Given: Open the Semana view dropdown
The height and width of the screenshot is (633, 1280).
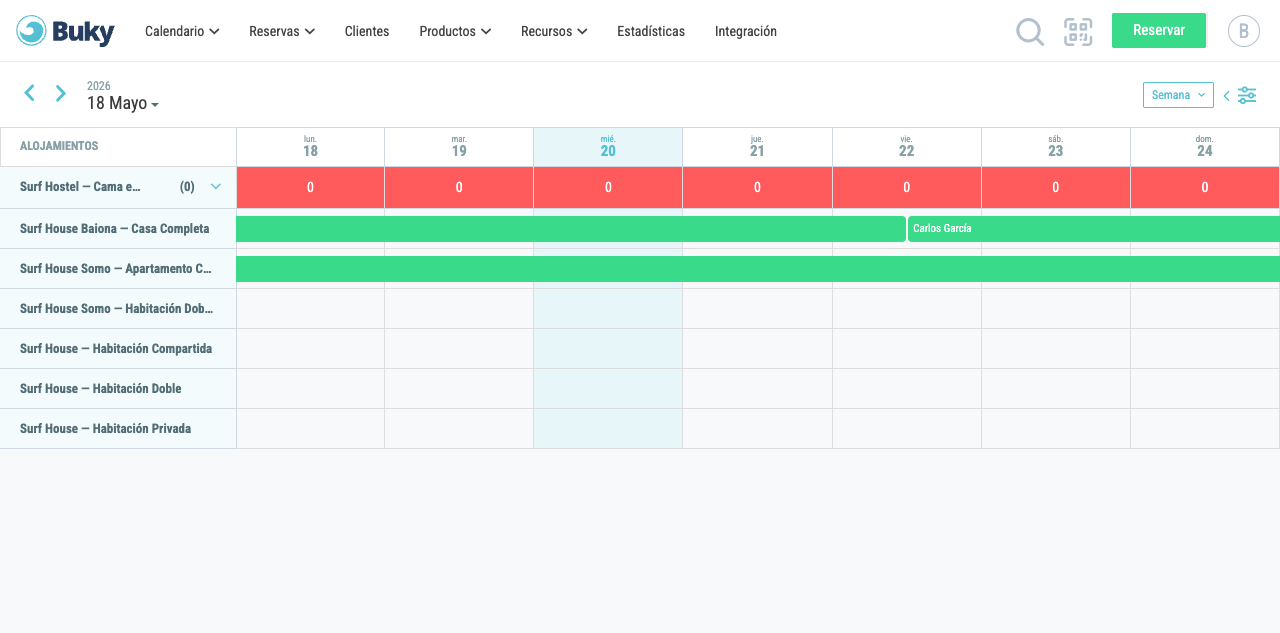Looking at the screenshot, I should pyautogui.click(x=1178, y=95).
